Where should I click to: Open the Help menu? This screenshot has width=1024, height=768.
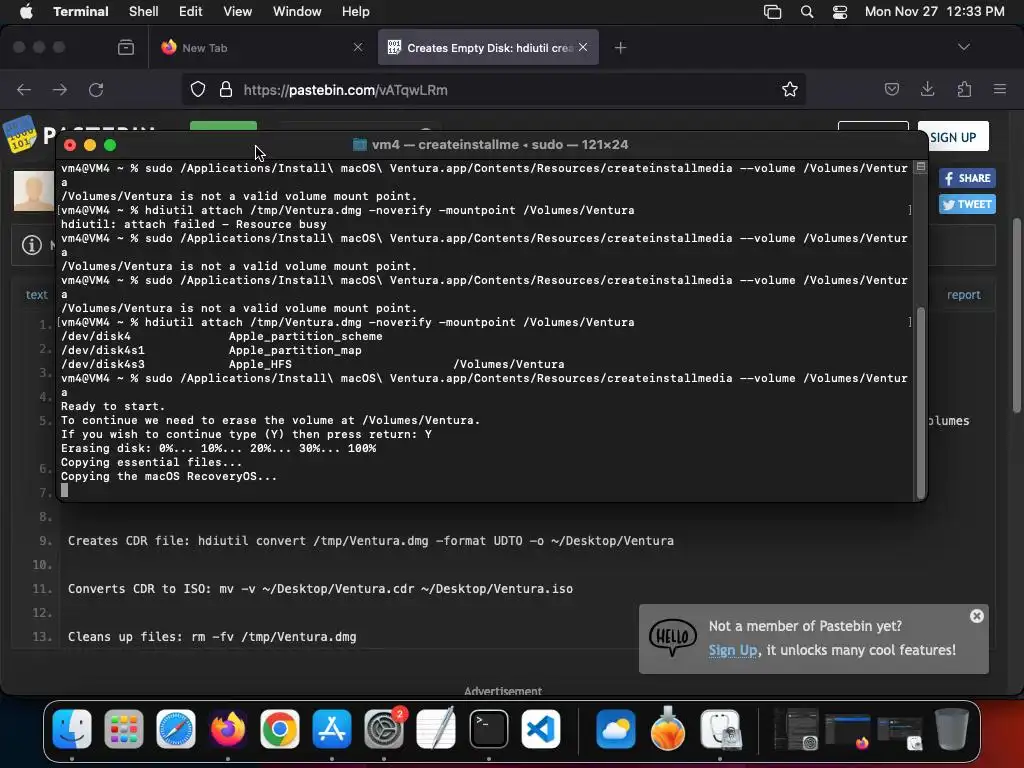click(x=355, y=12)
